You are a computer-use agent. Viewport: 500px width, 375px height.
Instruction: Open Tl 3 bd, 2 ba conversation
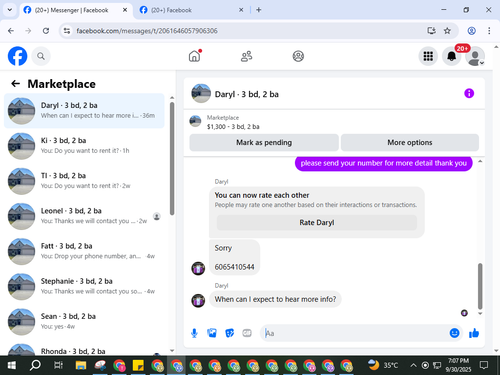coord(84,181)
